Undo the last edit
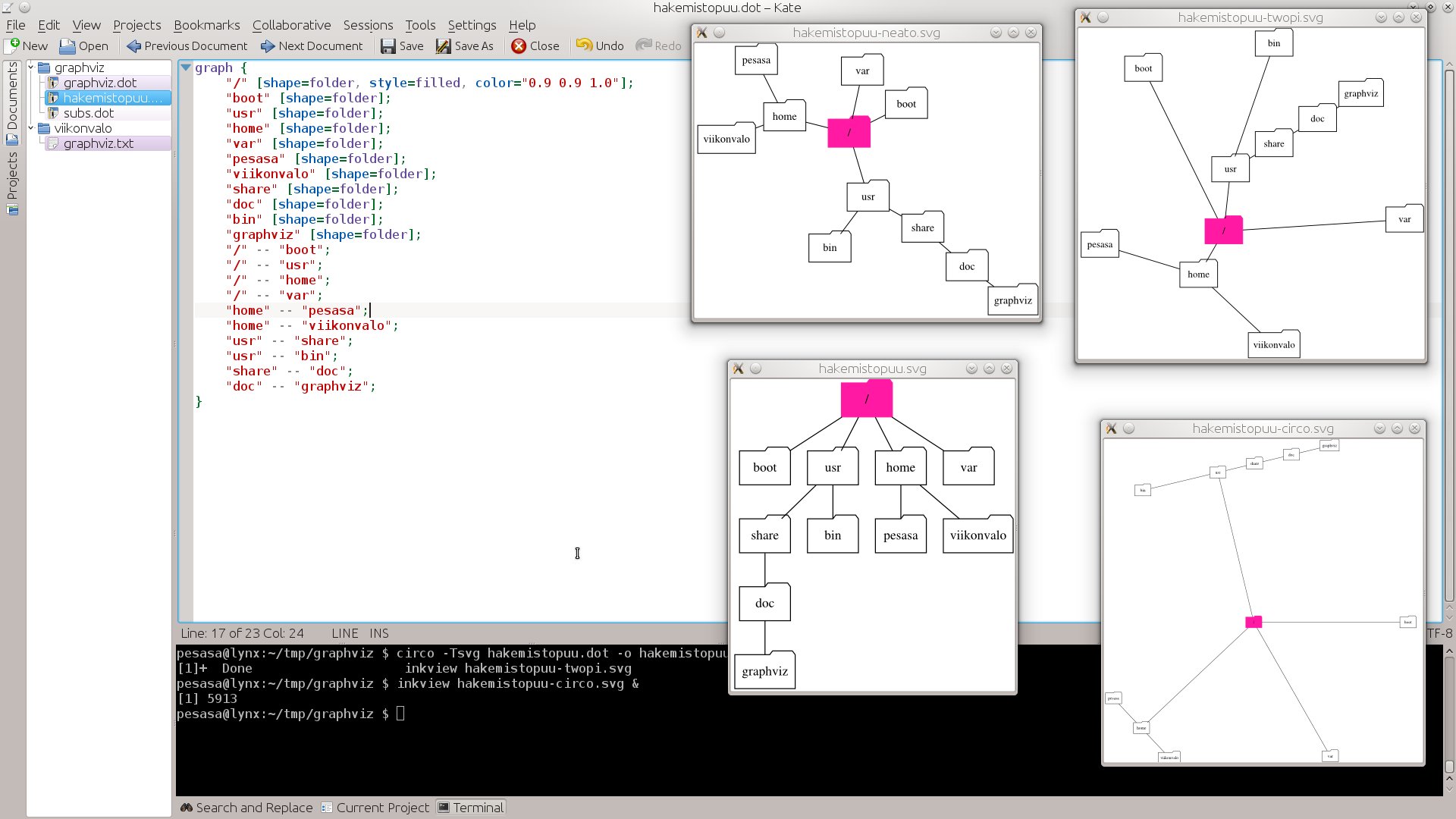Screen dimensions: 1456x819 point(600,45)
